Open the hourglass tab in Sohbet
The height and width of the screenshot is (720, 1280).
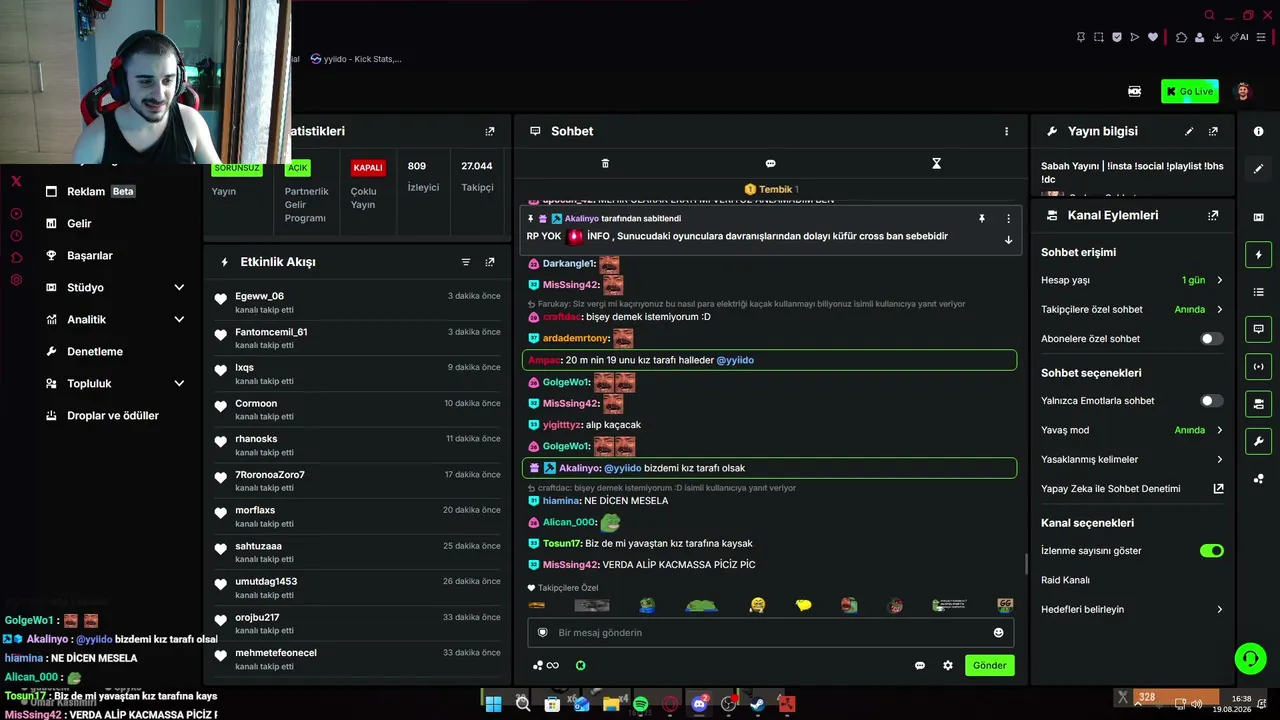click(936, 163)
